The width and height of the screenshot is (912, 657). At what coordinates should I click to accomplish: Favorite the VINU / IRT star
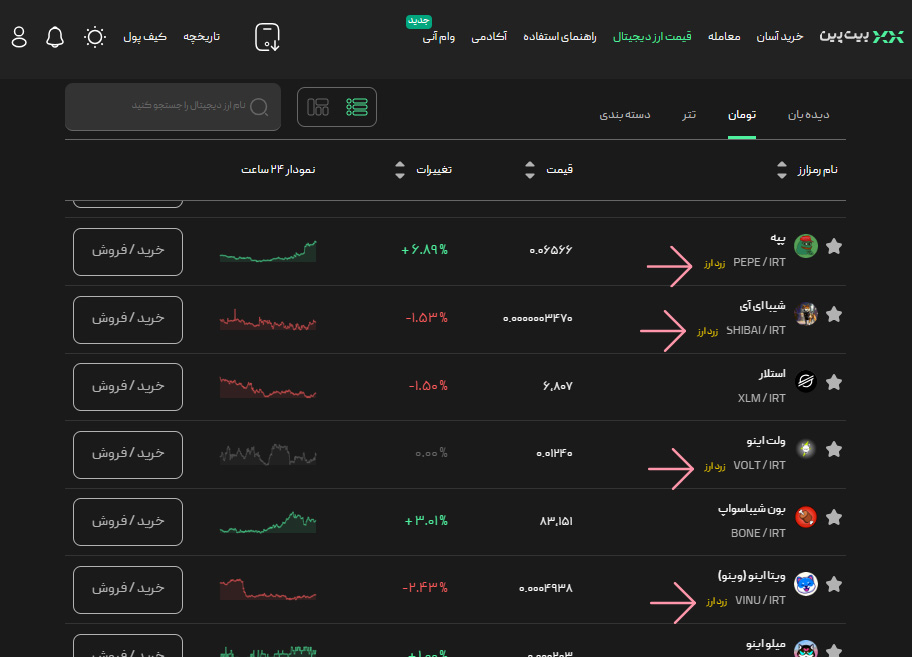[834, 584]
